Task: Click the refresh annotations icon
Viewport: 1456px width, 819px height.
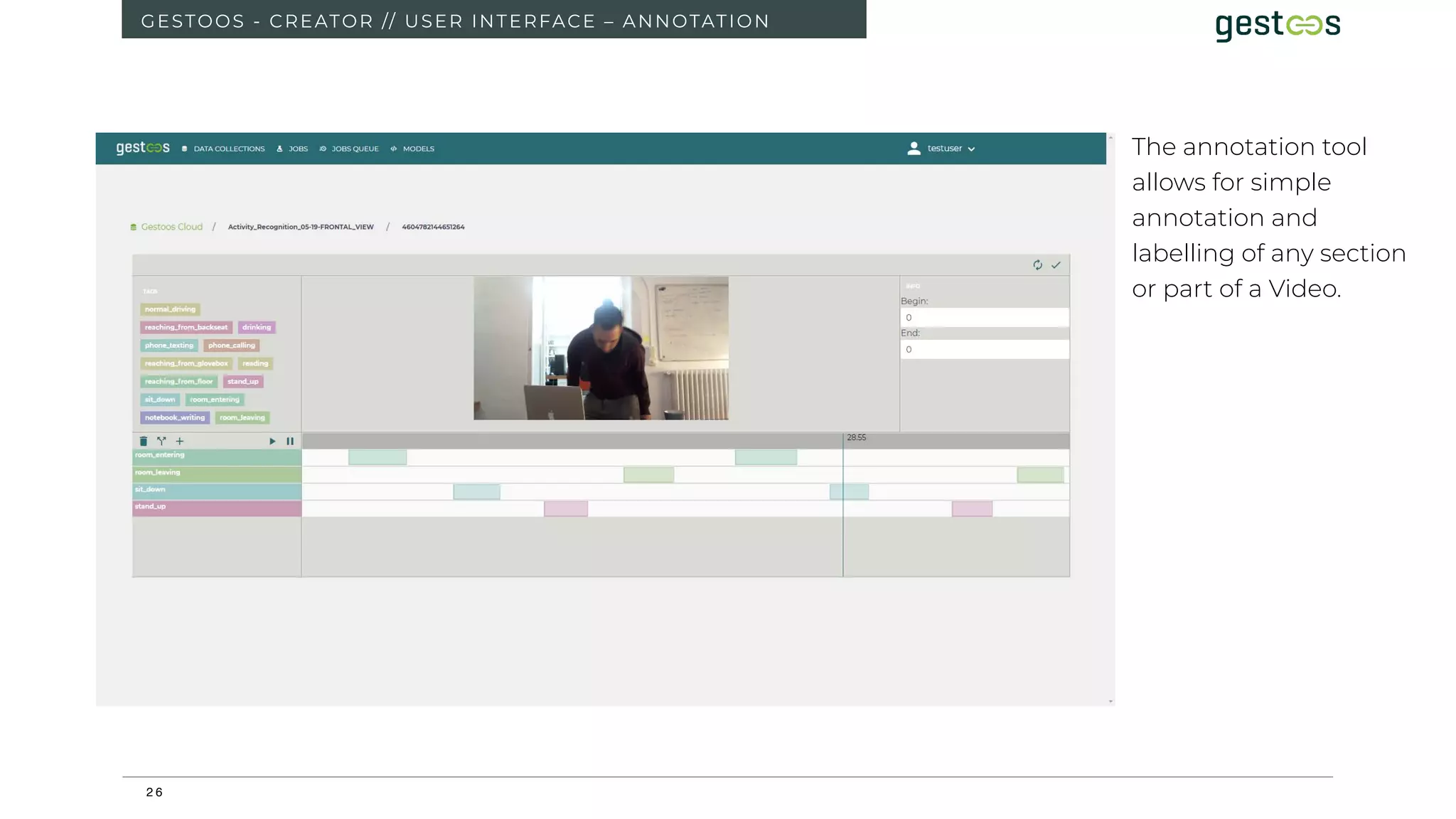Action: point(1038,264)
